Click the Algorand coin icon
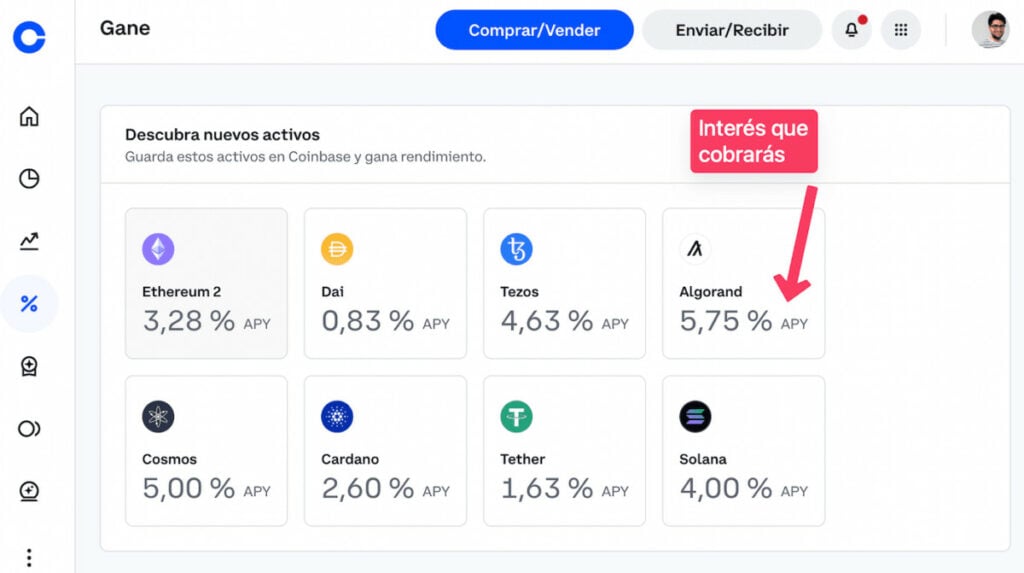The height and width of the screenshot is (573, 1024). coord(695,249)
